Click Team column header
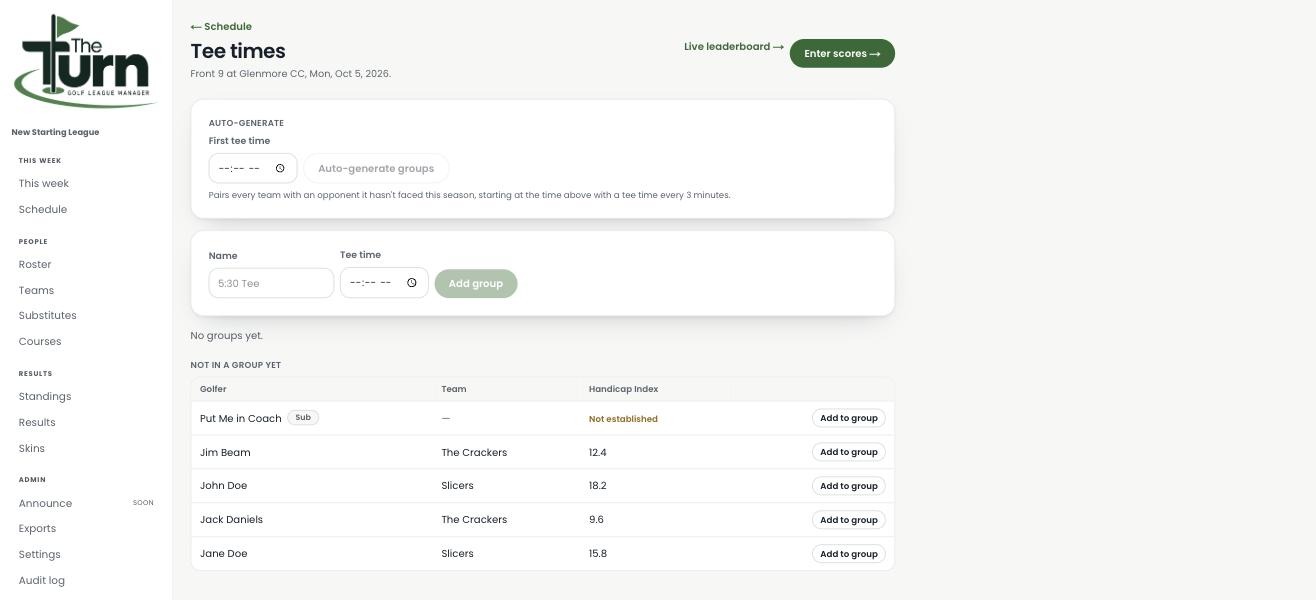Viewport: 1316px width, 600px height. coord(454,389)
